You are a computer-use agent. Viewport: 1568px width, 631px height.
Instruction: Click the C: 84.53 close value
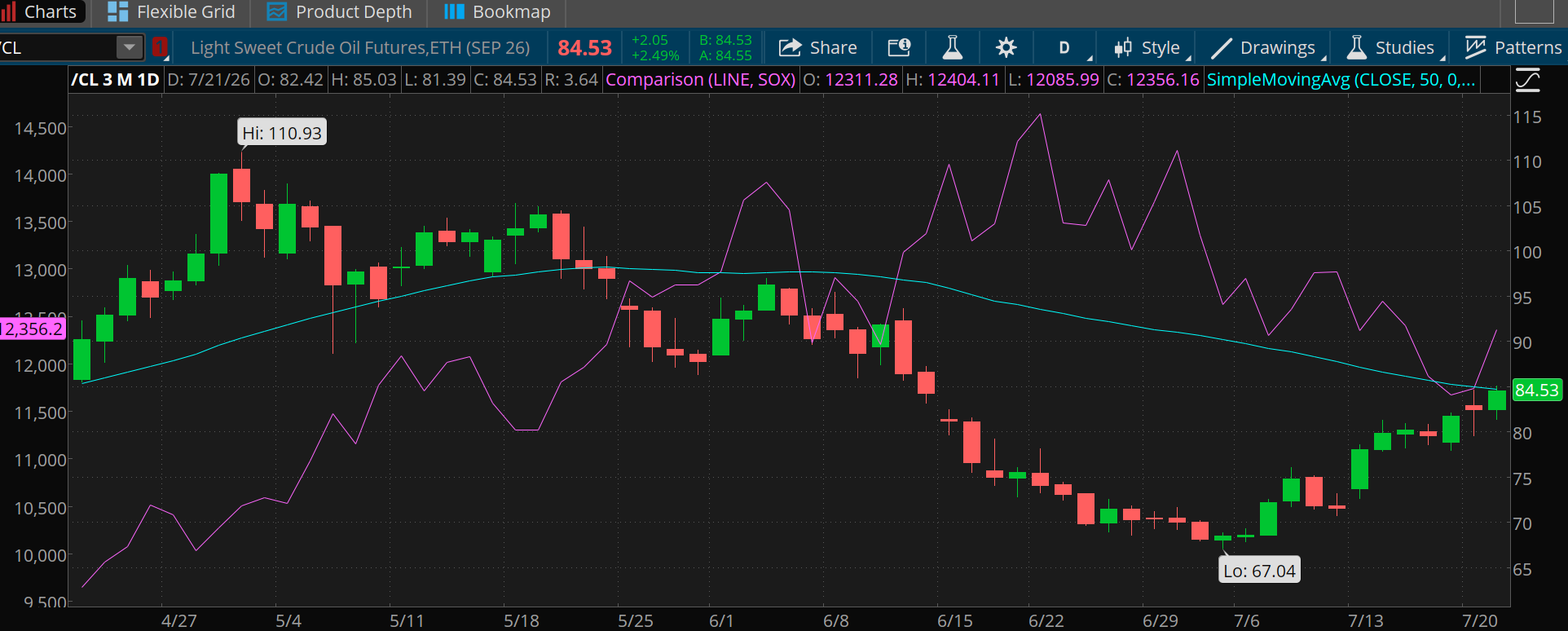[505, 80]
